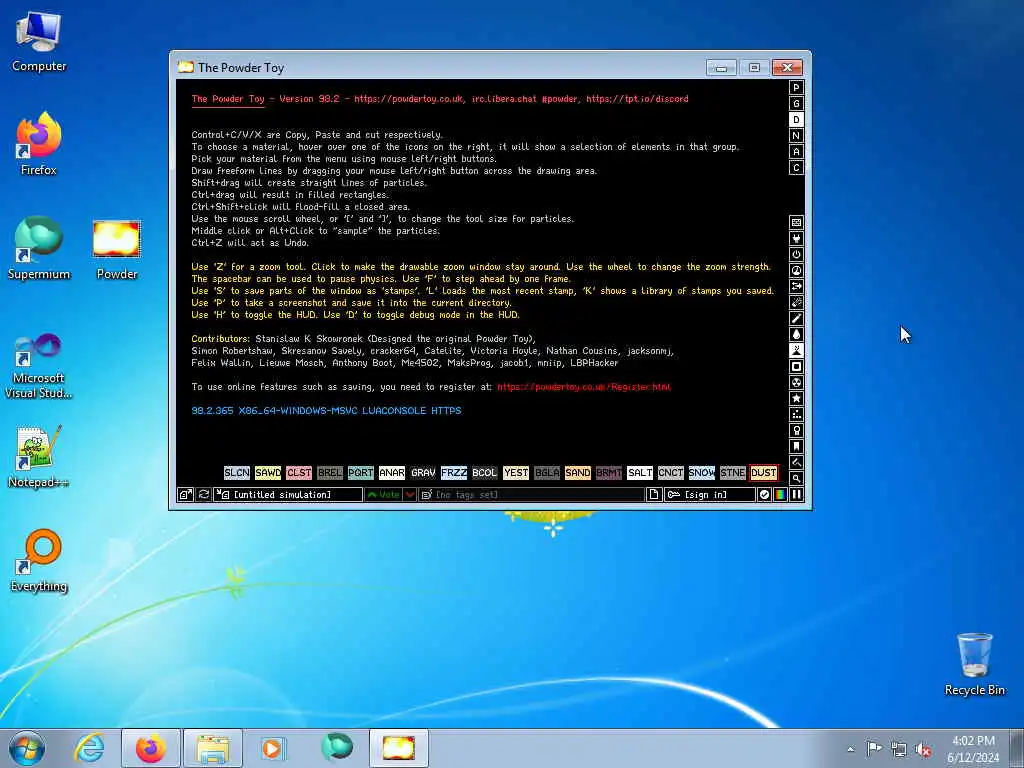Screen dimensions: 1024x768
Task: Select the SNOW element
Action: click(701, 473)
